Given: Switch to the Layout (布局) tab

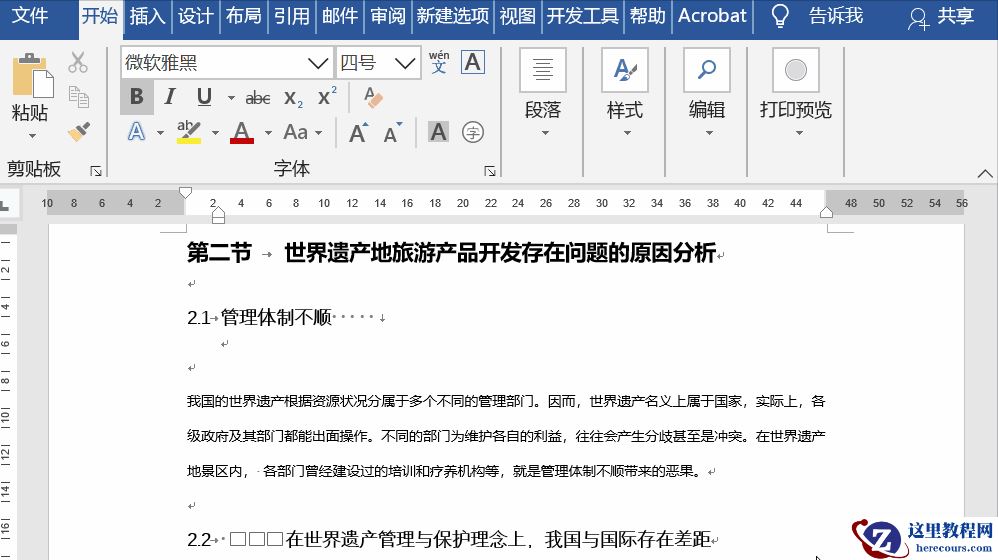Looking at the screenshot, I should tap(243, 15).
